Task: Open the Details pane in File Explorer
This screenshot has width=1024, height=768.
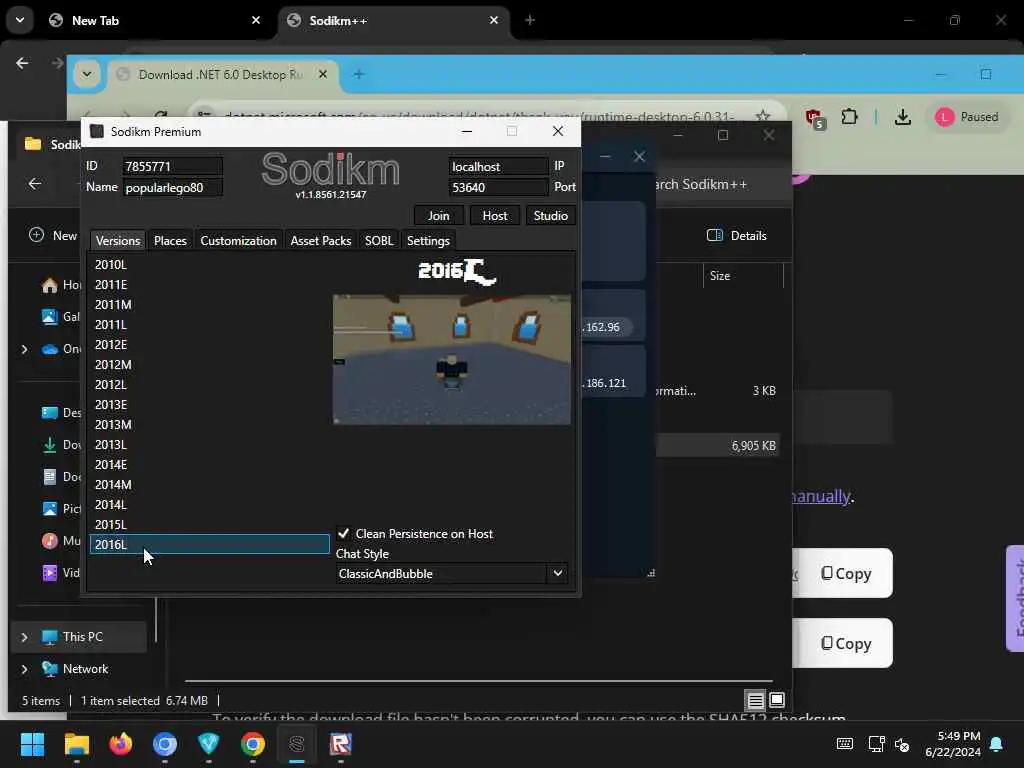Action: click(x=737, y=236)
